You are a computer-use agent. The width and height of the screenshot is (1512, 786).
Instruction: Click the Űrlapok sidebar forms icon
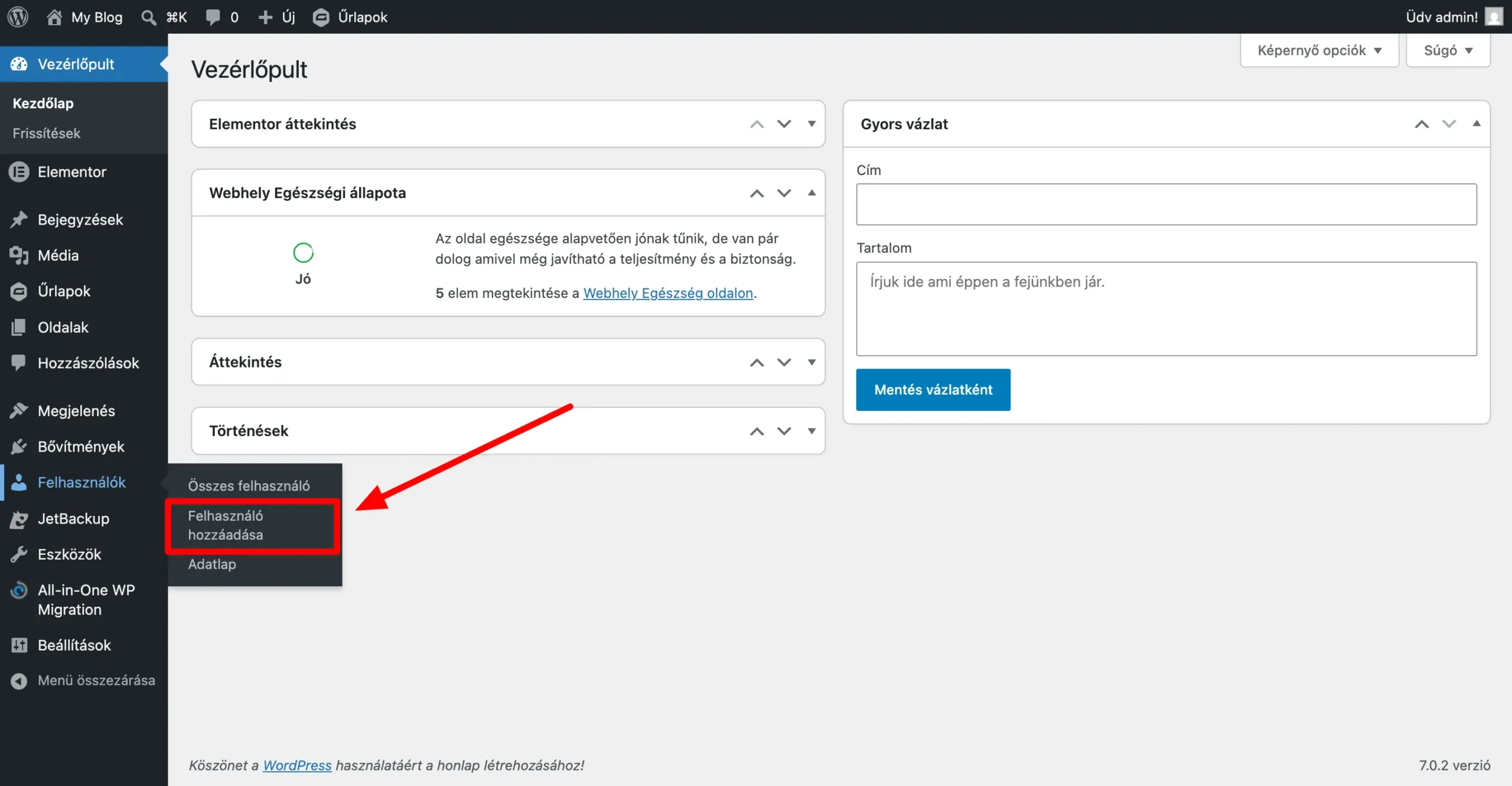tap(19, 291)
